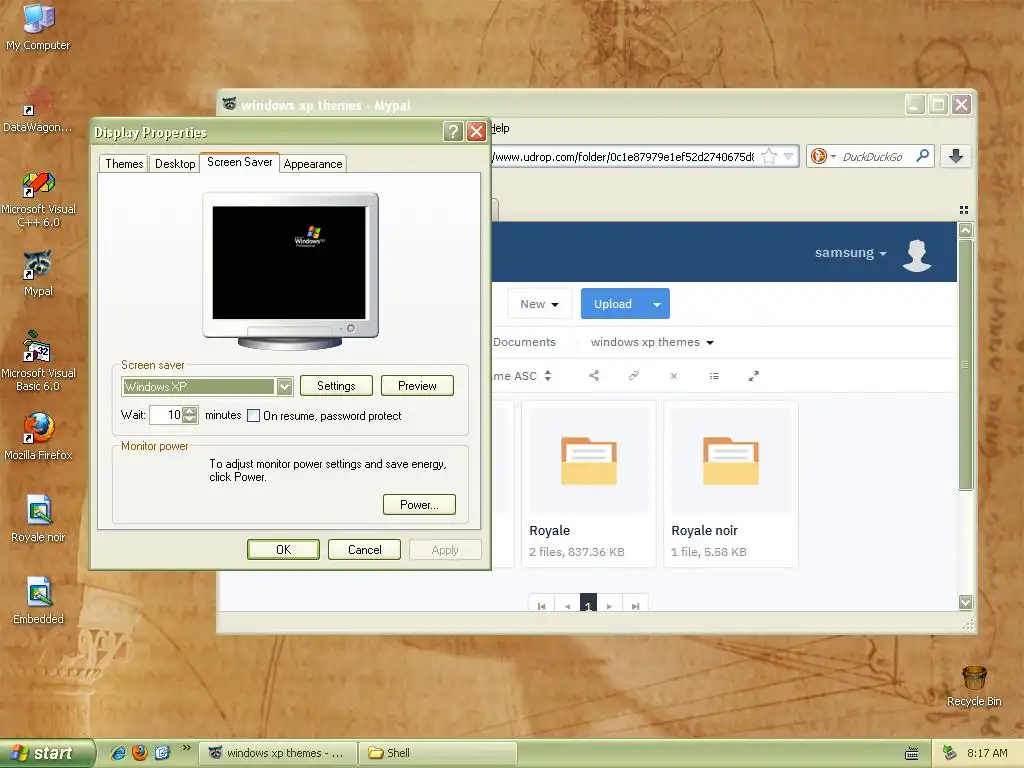
Task: Open the address bar history dropdown arrow
Action: point(788,156)
